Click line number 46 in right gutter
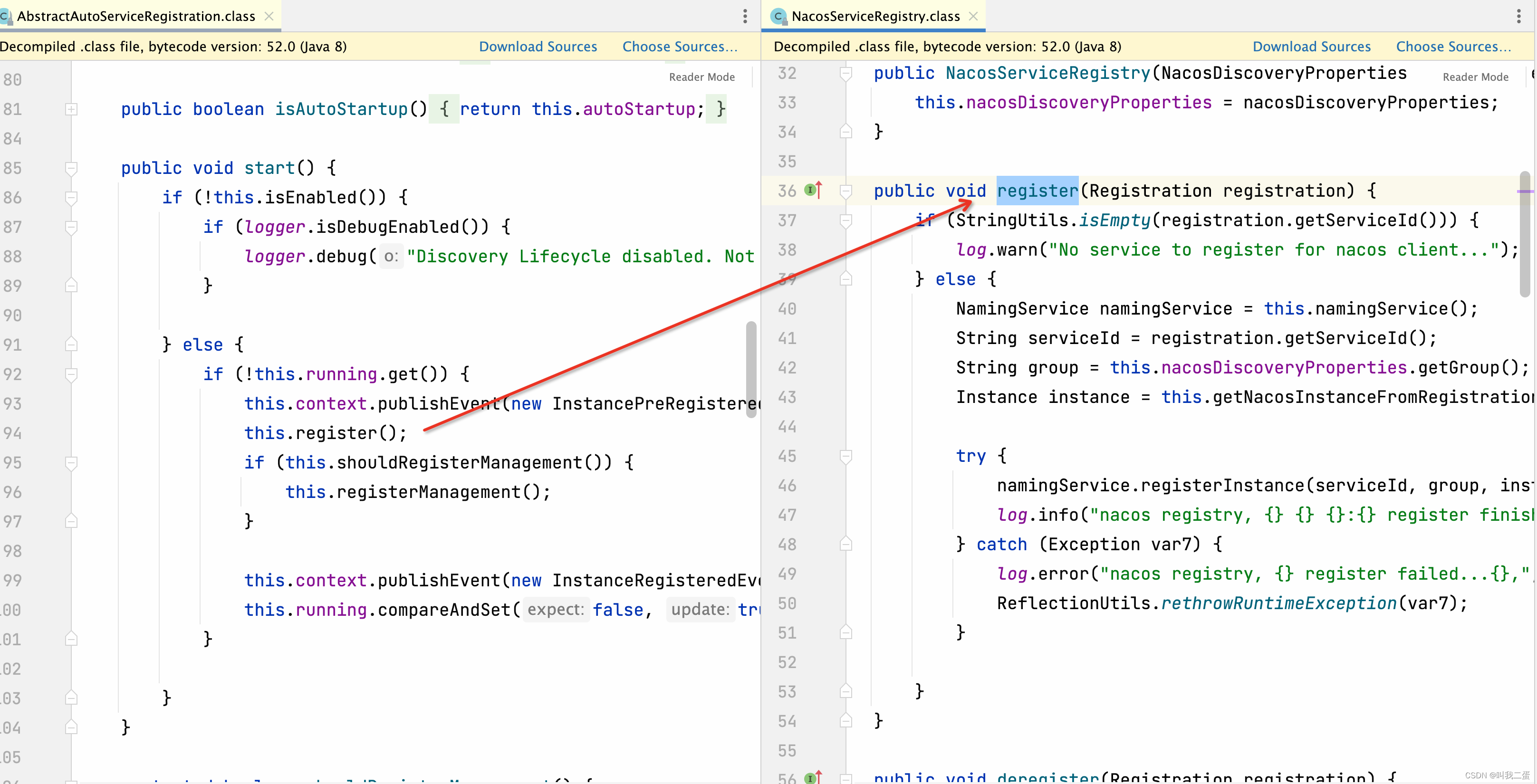 787,486
